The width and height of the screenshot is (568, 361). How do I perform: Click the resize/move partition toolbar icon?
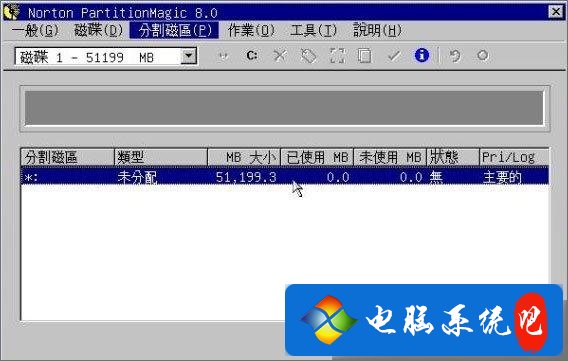pyautogui.click(x=224, y=56)
